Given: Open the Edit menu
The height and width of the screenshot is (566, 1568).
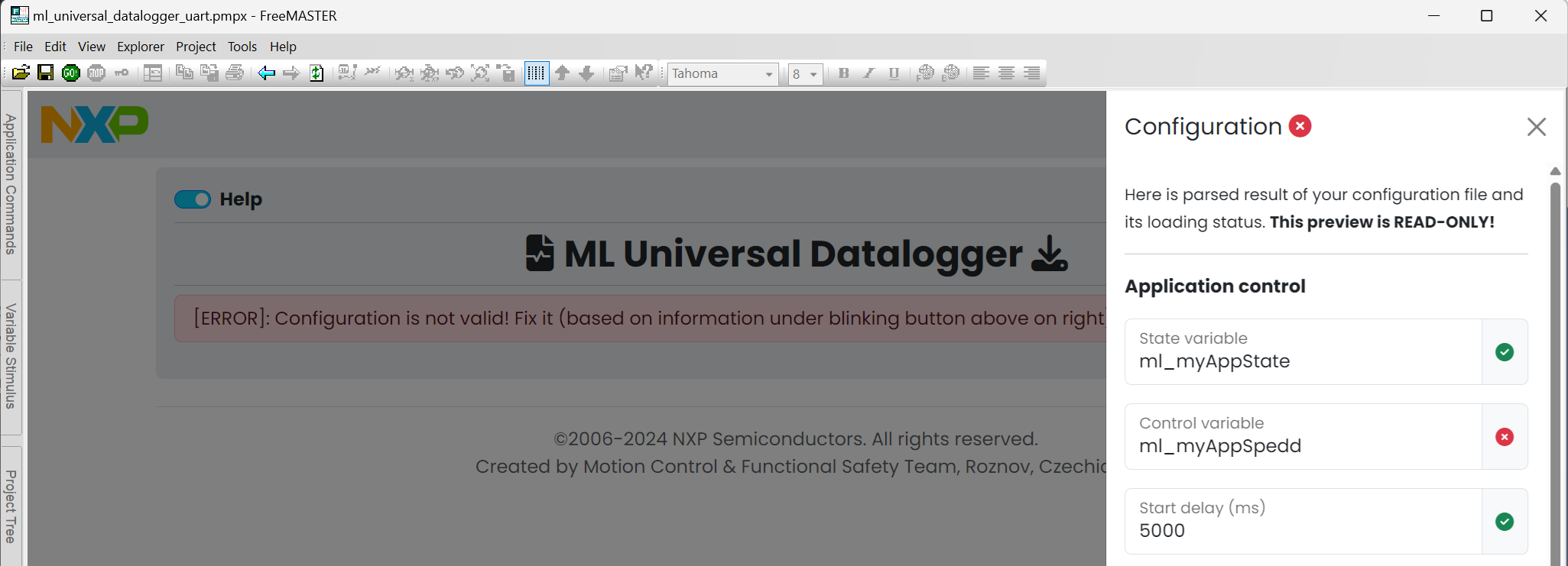Looking at the screenshot, I should point(55,47).
